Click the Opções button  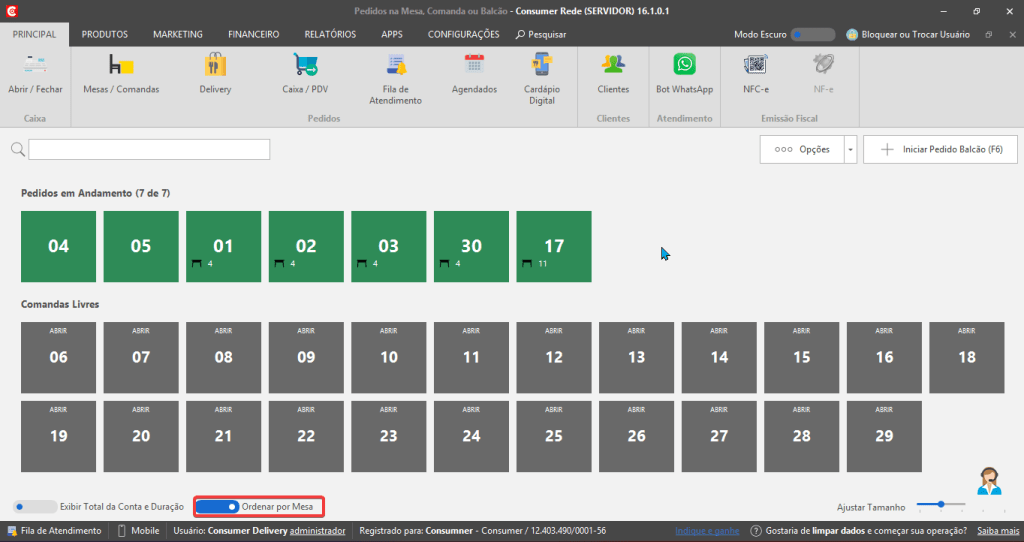[x=802, y=150]
